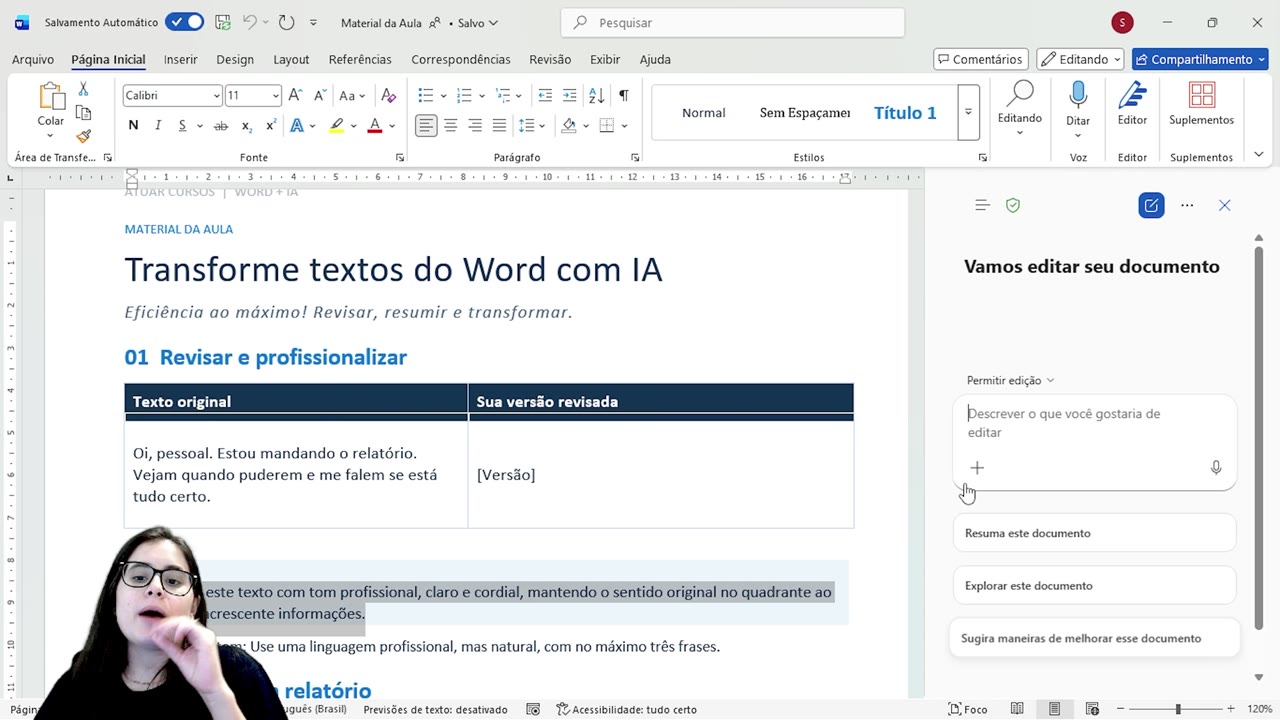Image resolution: width=1280 pixels, height=720 pixels.
Task: Click the Cut scissors icon
Action: pos(83,90)
